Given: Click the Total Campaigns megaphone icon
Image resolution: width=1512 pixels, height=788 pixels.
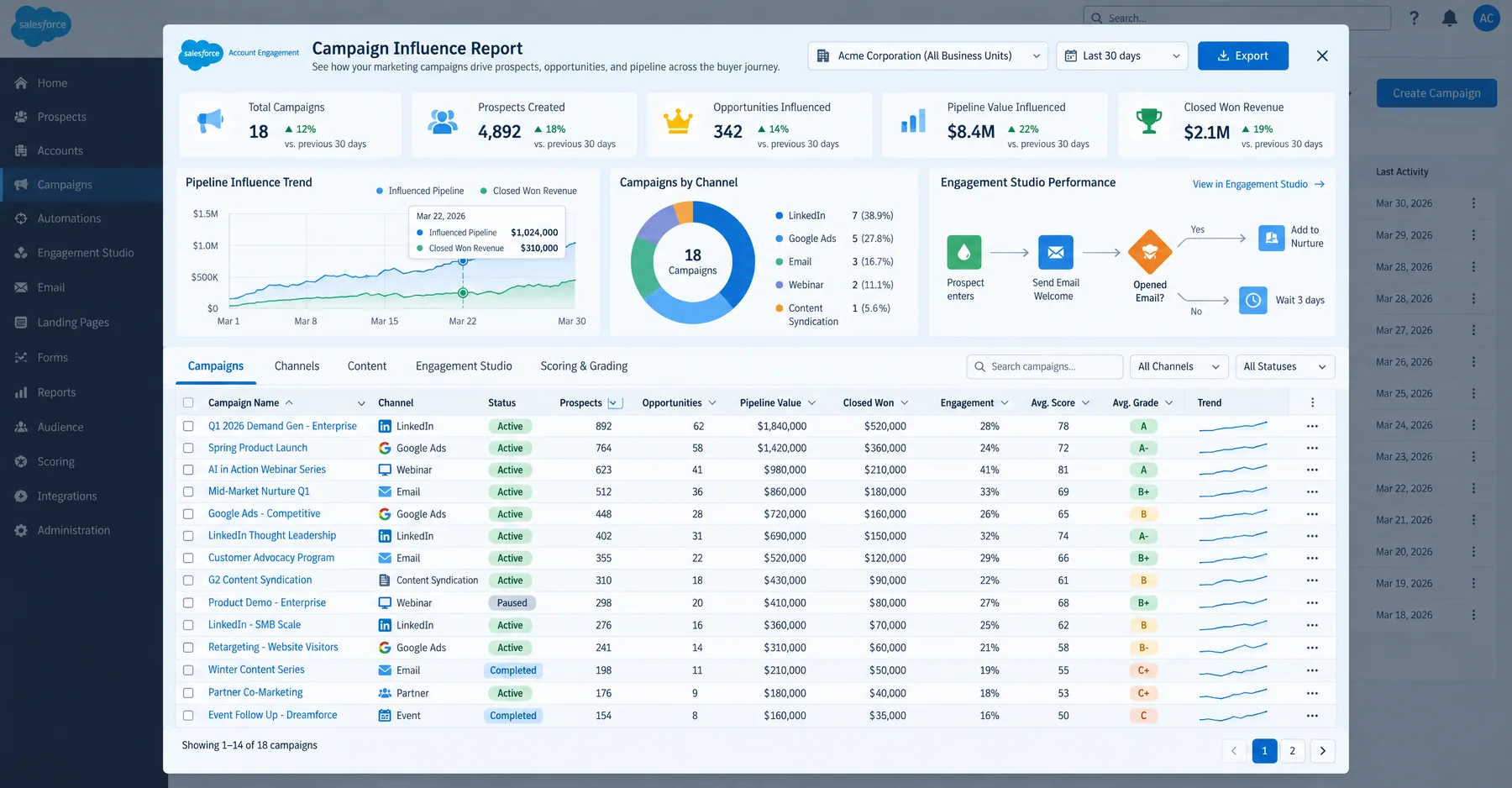Looking at the screenshot, I should (x=210, y=121).
